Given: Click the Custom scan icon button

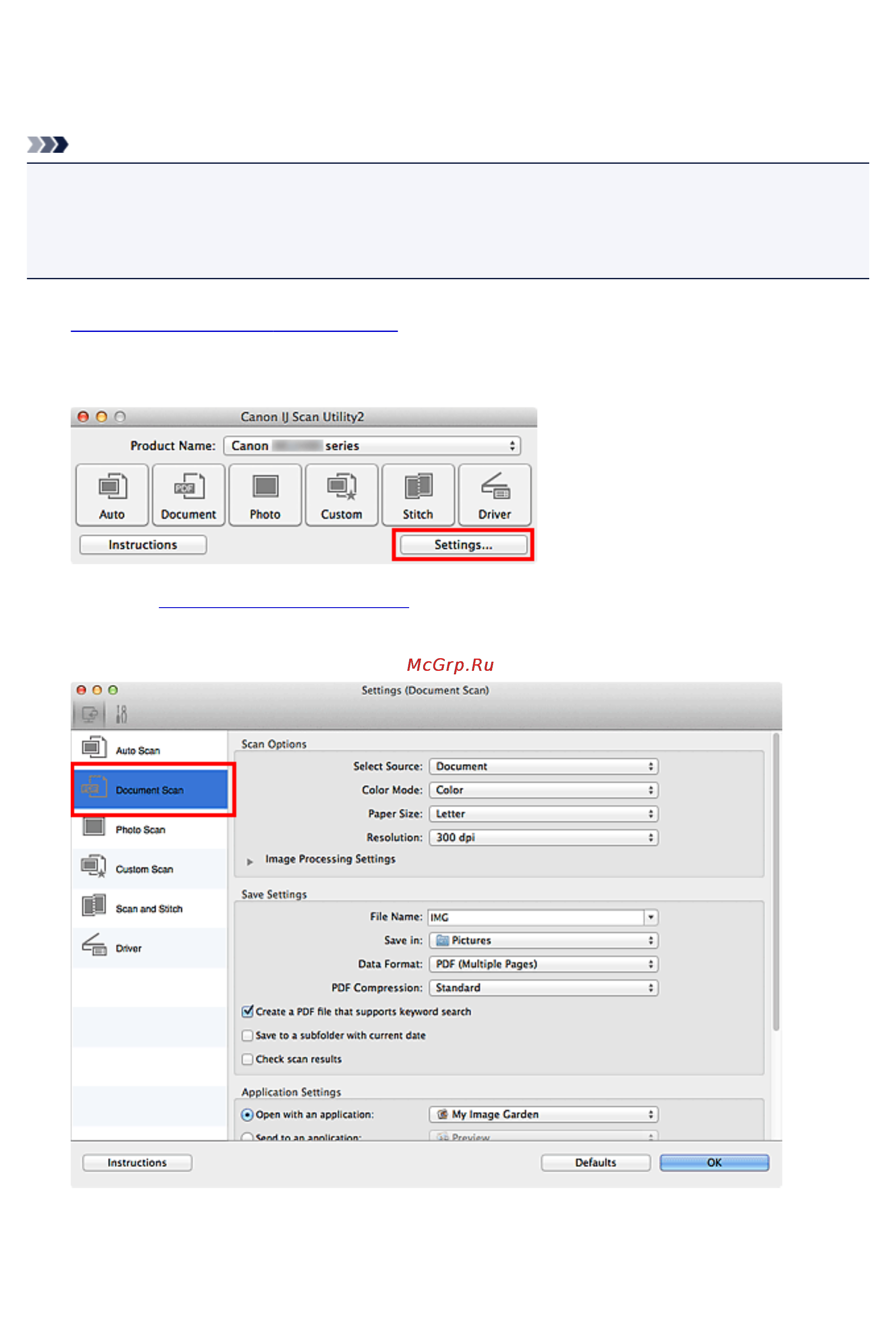Looking at the screenshot, I should pyautogui.click(x=342, y=495).
